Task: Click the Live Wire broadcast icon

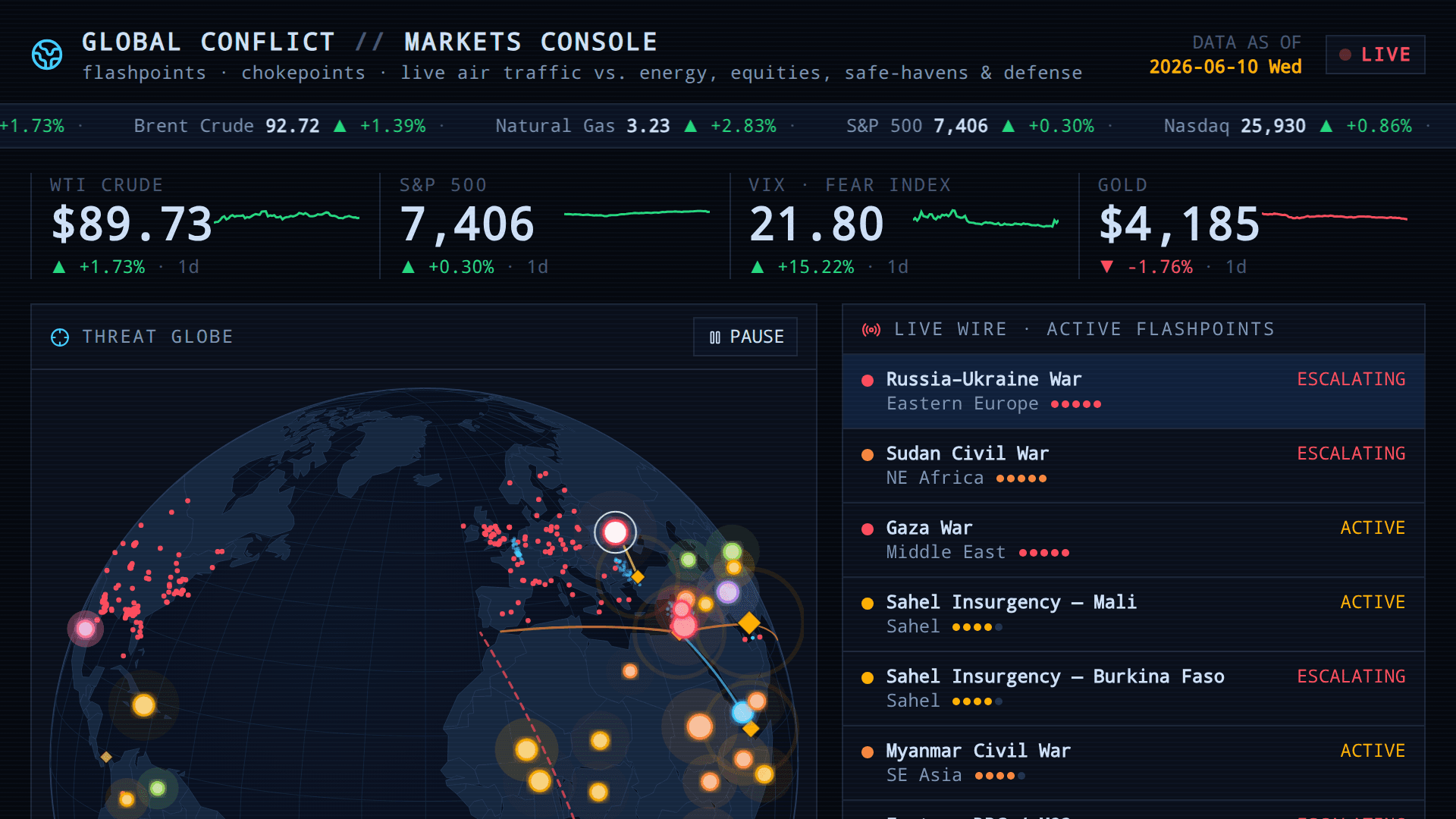Action: 871,330
